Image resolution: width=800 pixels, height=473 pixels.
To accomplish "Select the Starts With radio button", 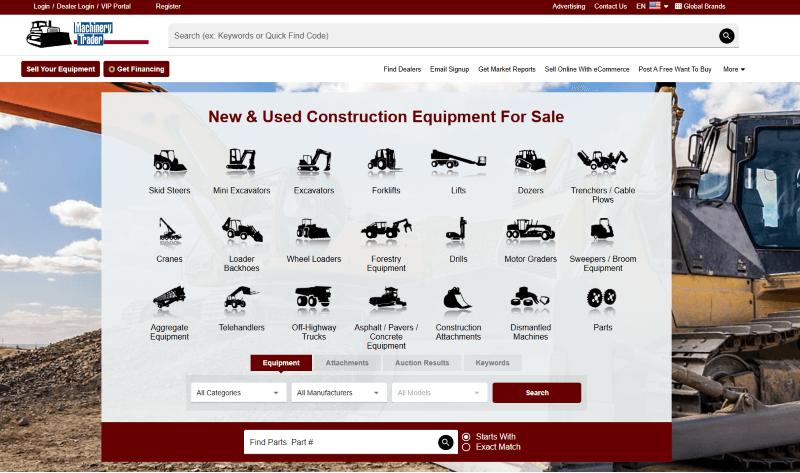I will tap(466, 437).
